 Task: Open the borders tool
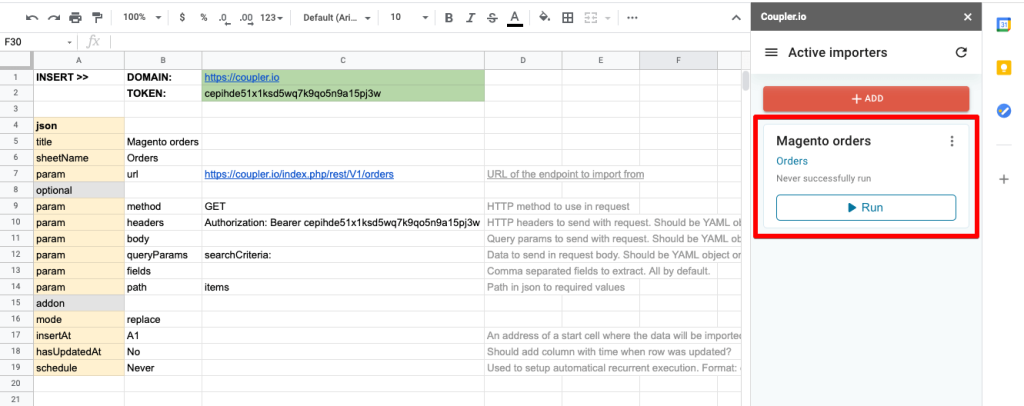(x=568, y=18)
